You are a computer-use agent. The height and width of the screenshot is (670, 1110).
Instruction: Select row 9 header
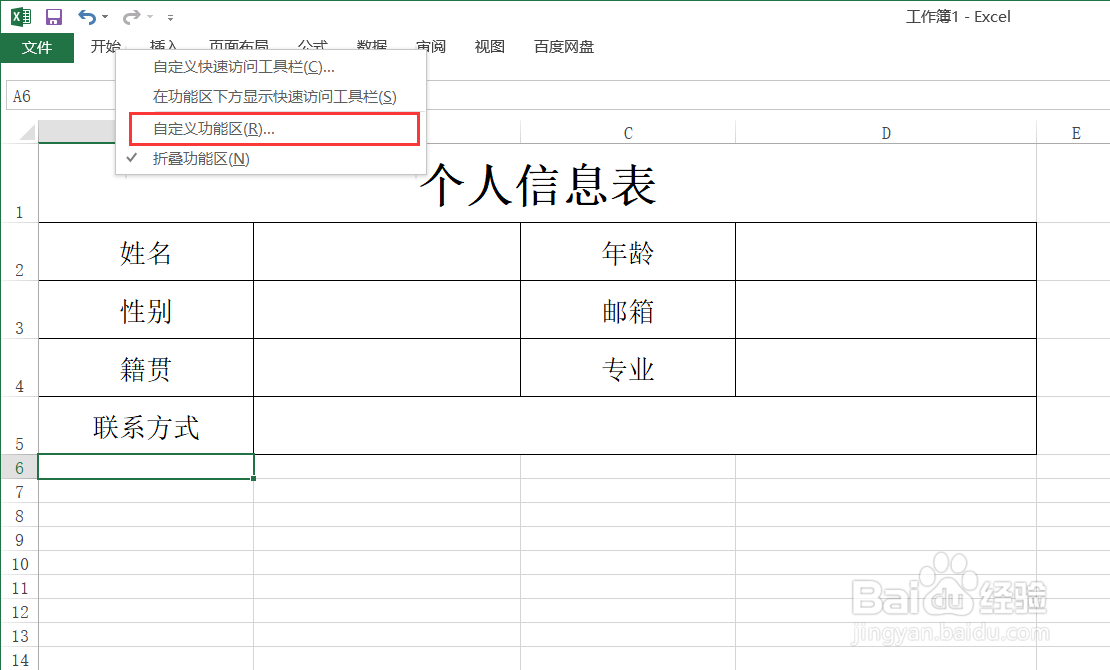click(x=19, y=540)
